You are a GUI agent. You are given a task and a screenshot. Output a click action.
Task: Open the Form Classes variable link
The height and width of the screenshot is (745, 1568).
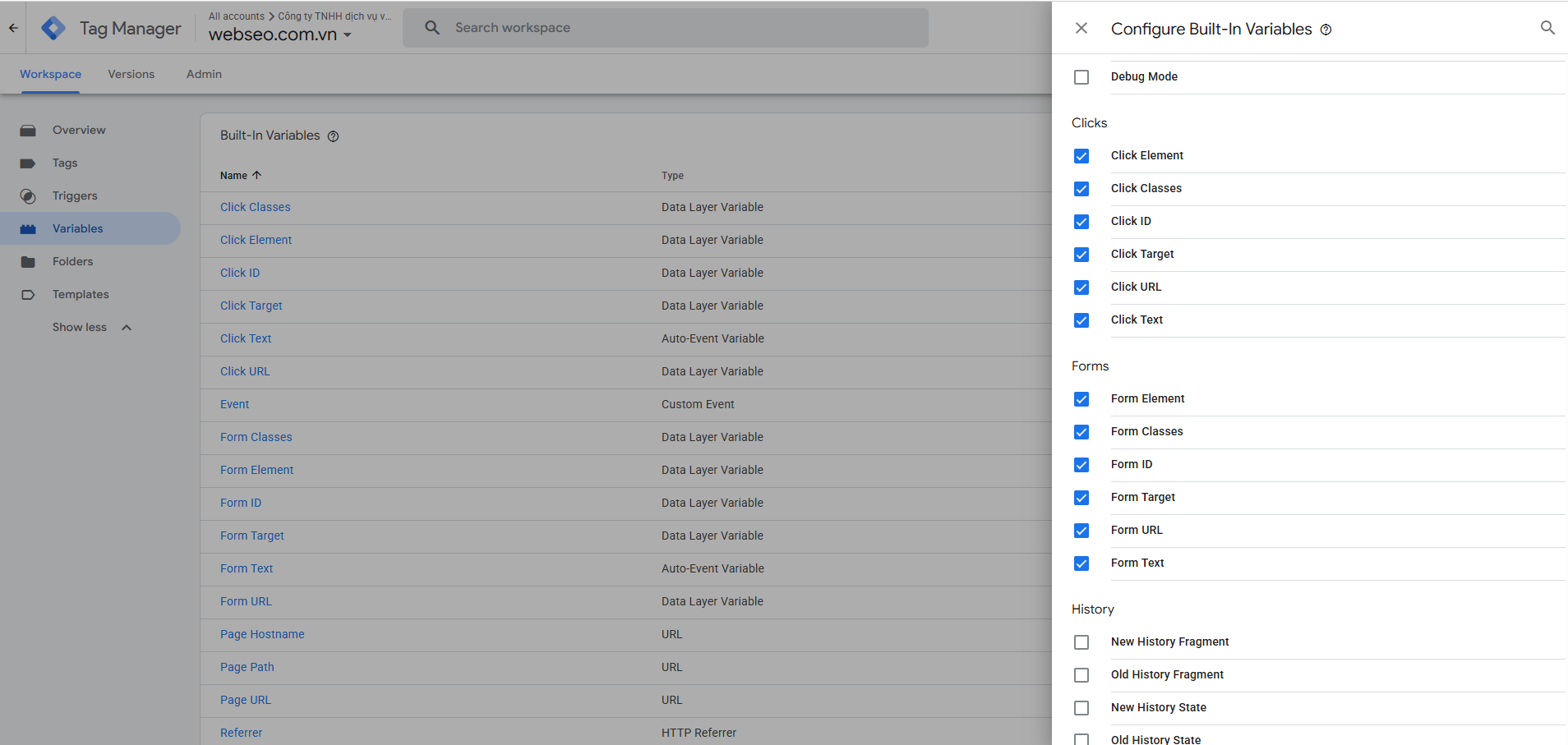pos(256,437)
